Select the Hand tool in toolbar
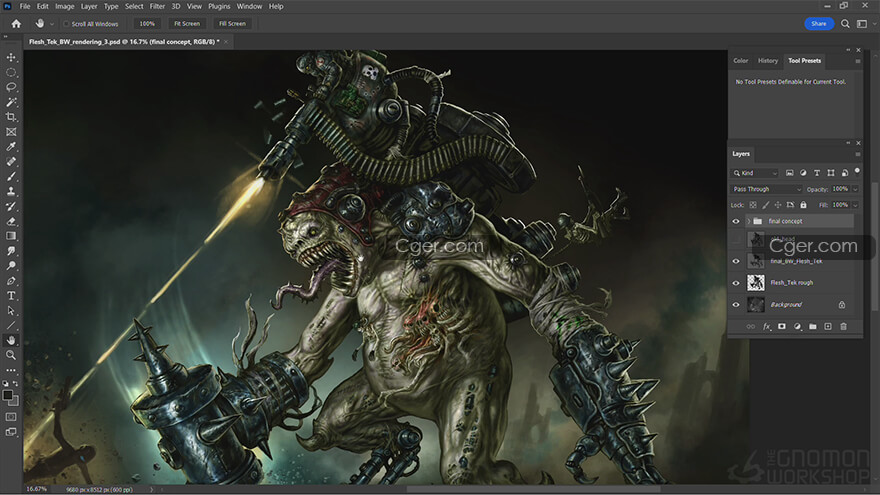 [x=11, y=340]
